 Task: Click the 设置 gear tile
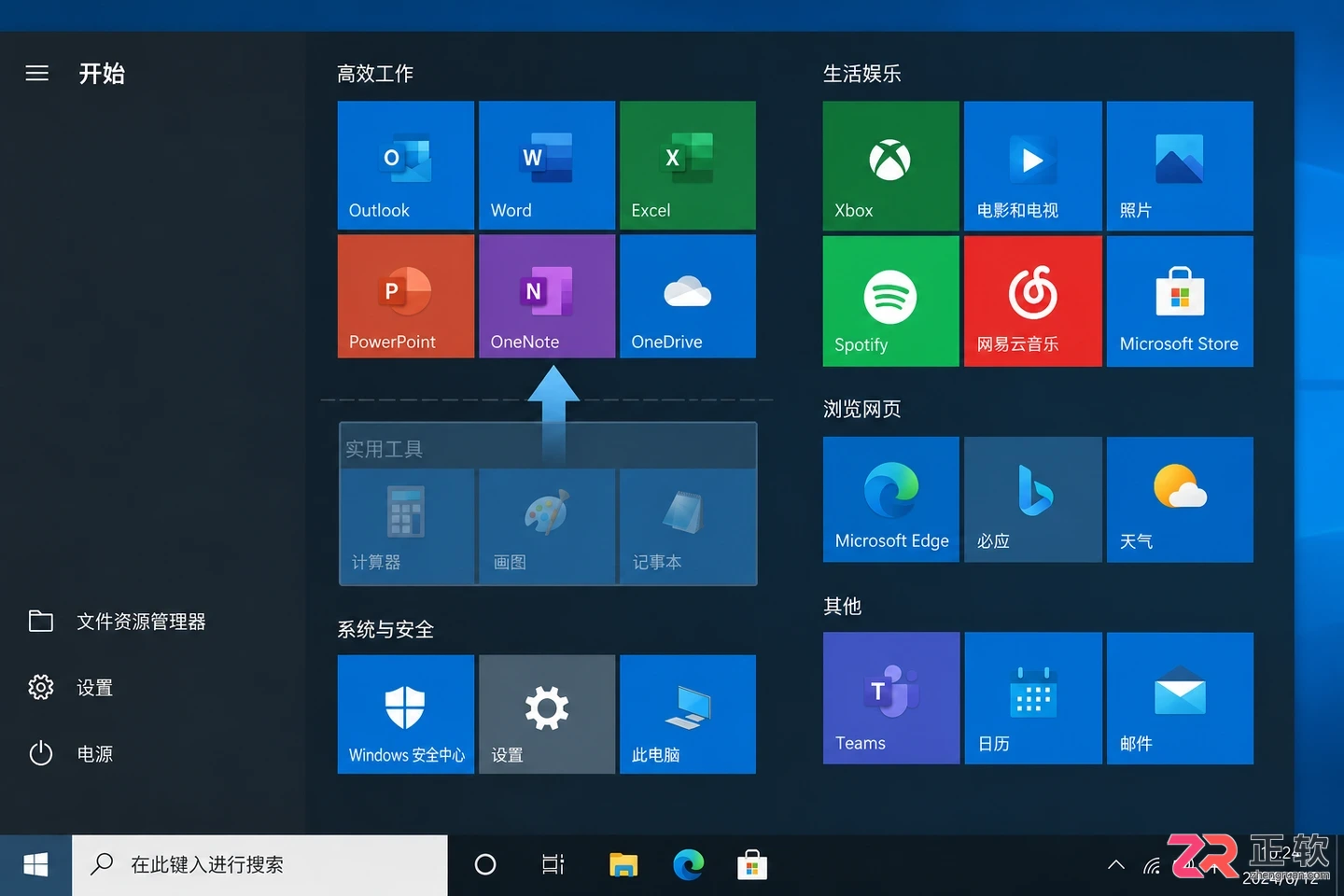click(x=547, y=714)
